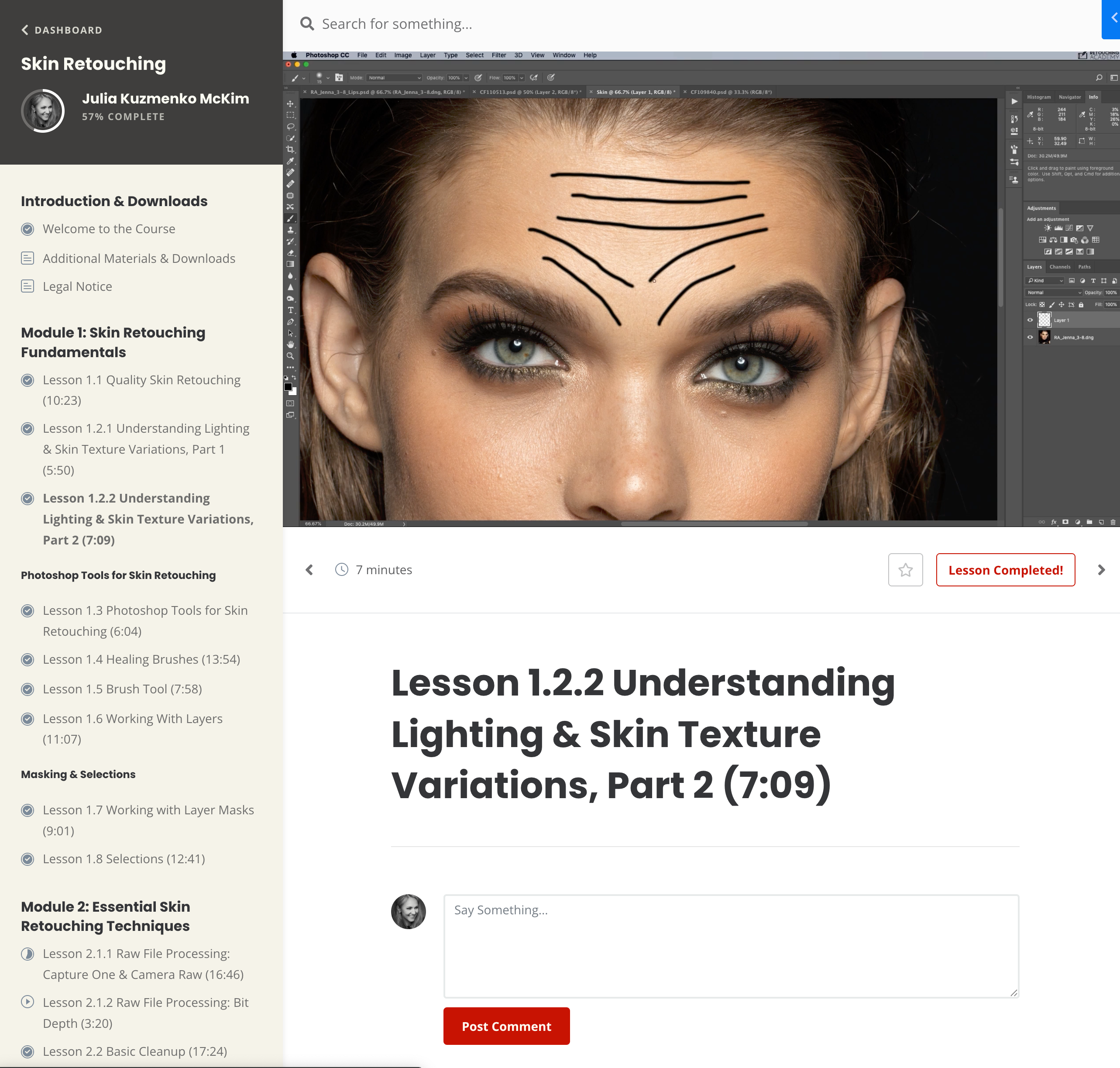The image size is (1120, 1068).
Task: Open the Filter menu
Action: coord(498,55)
